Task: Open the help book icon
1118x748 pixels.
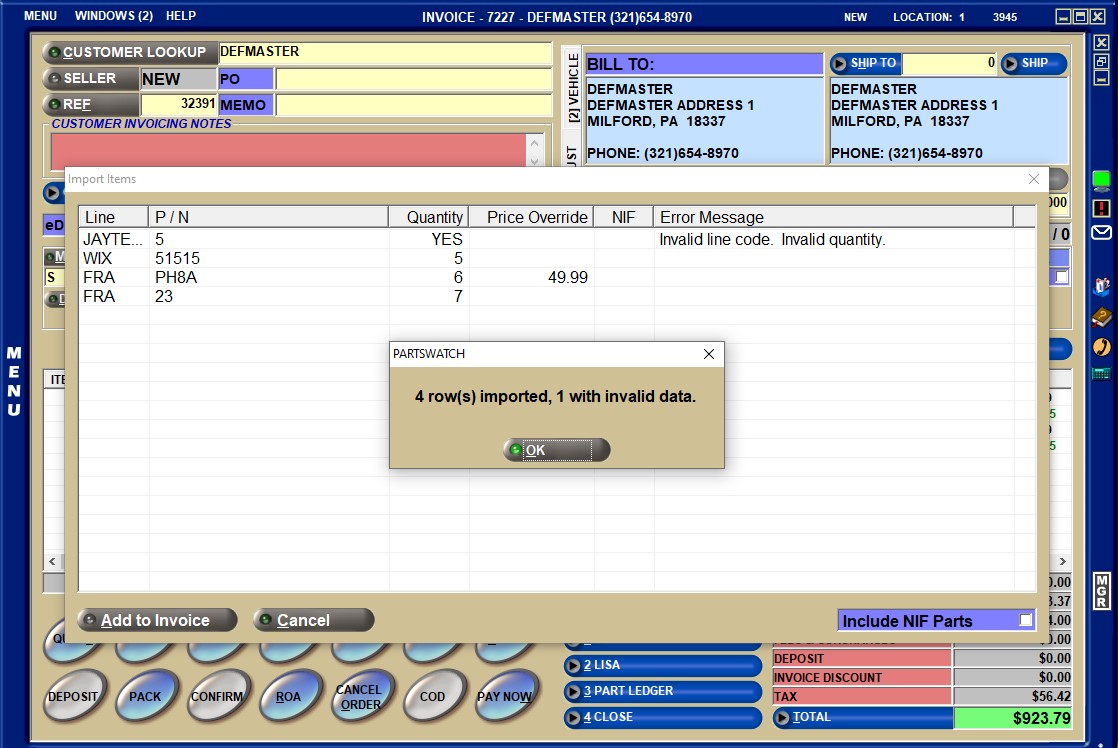Action: coord(1101,317)
